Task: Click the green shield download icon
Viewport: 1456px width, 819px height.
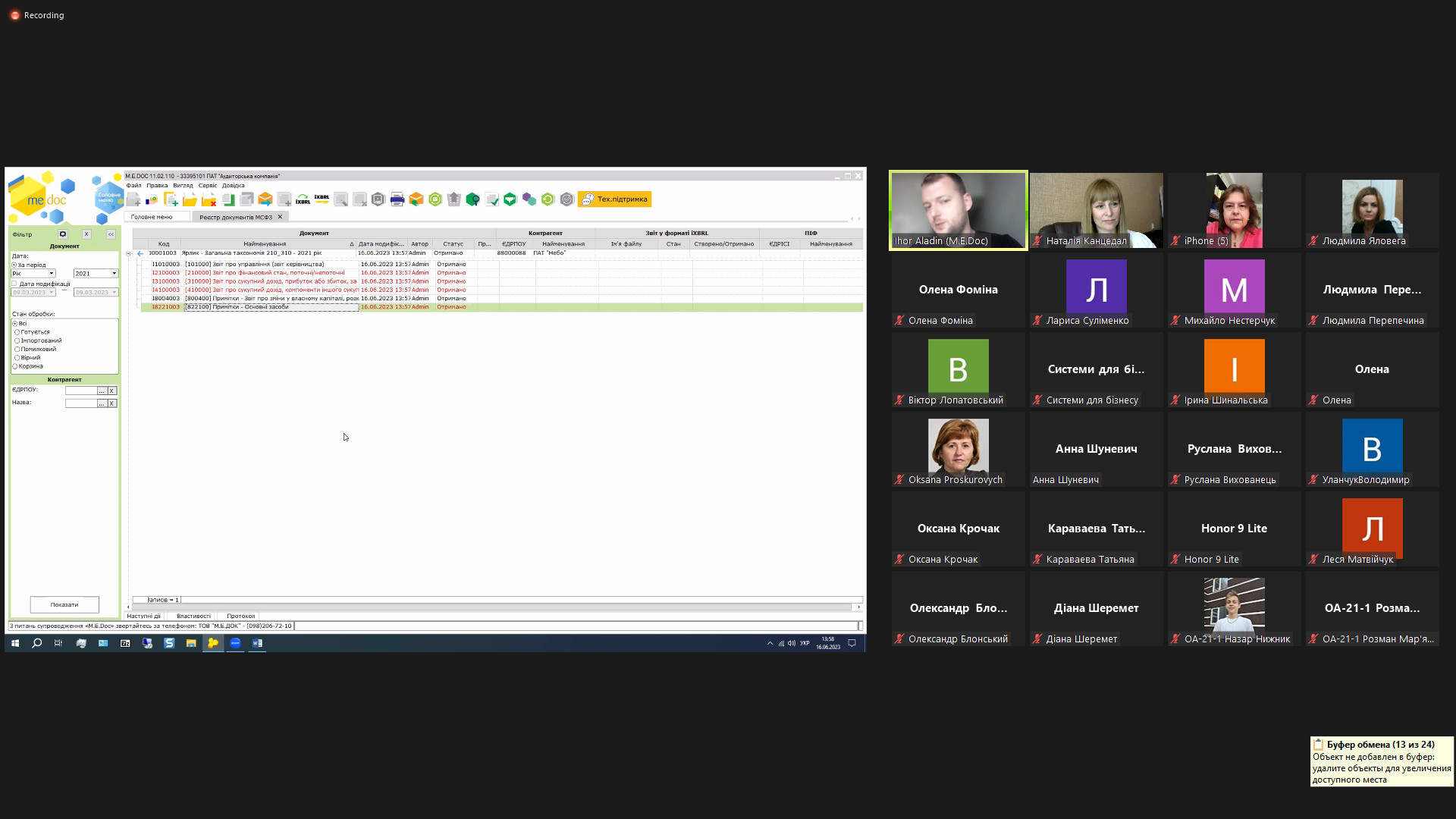Action: point(510,199)
